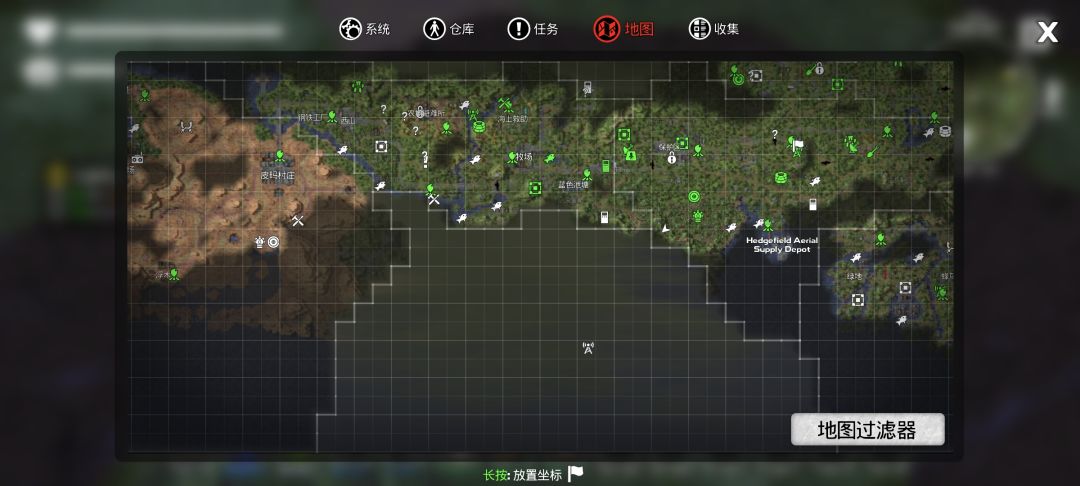
Task: Click the green shovel icon at the east
Action: (x=873, y=151)
